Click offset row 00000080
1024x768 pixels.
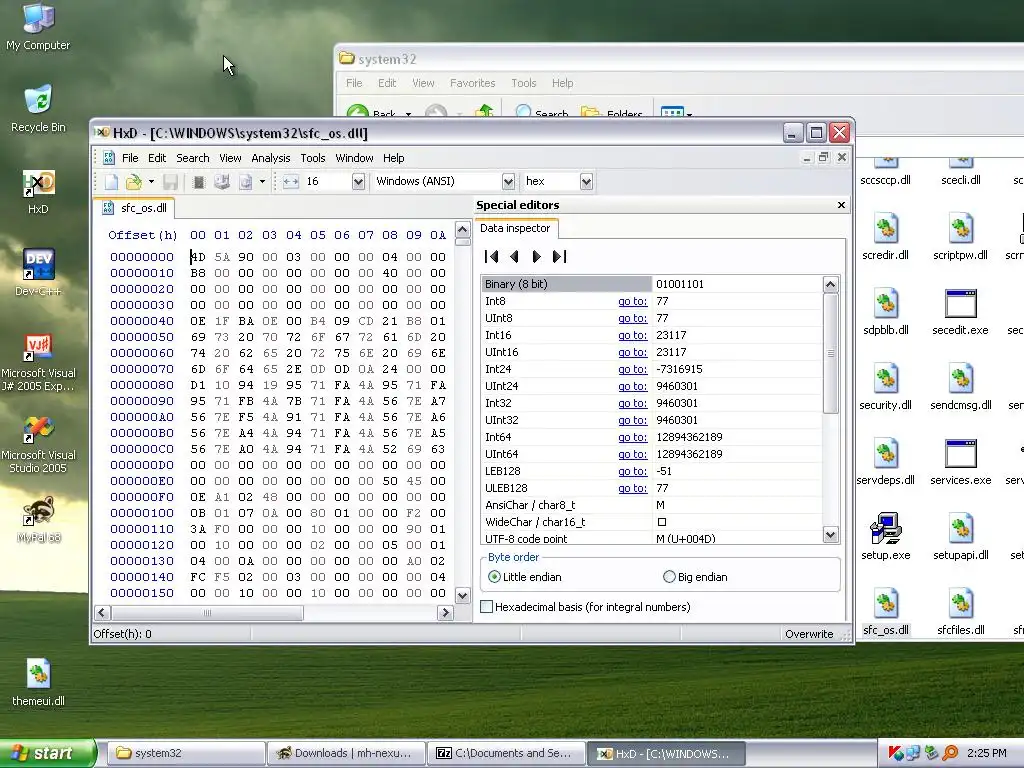[x=142, y=385]
